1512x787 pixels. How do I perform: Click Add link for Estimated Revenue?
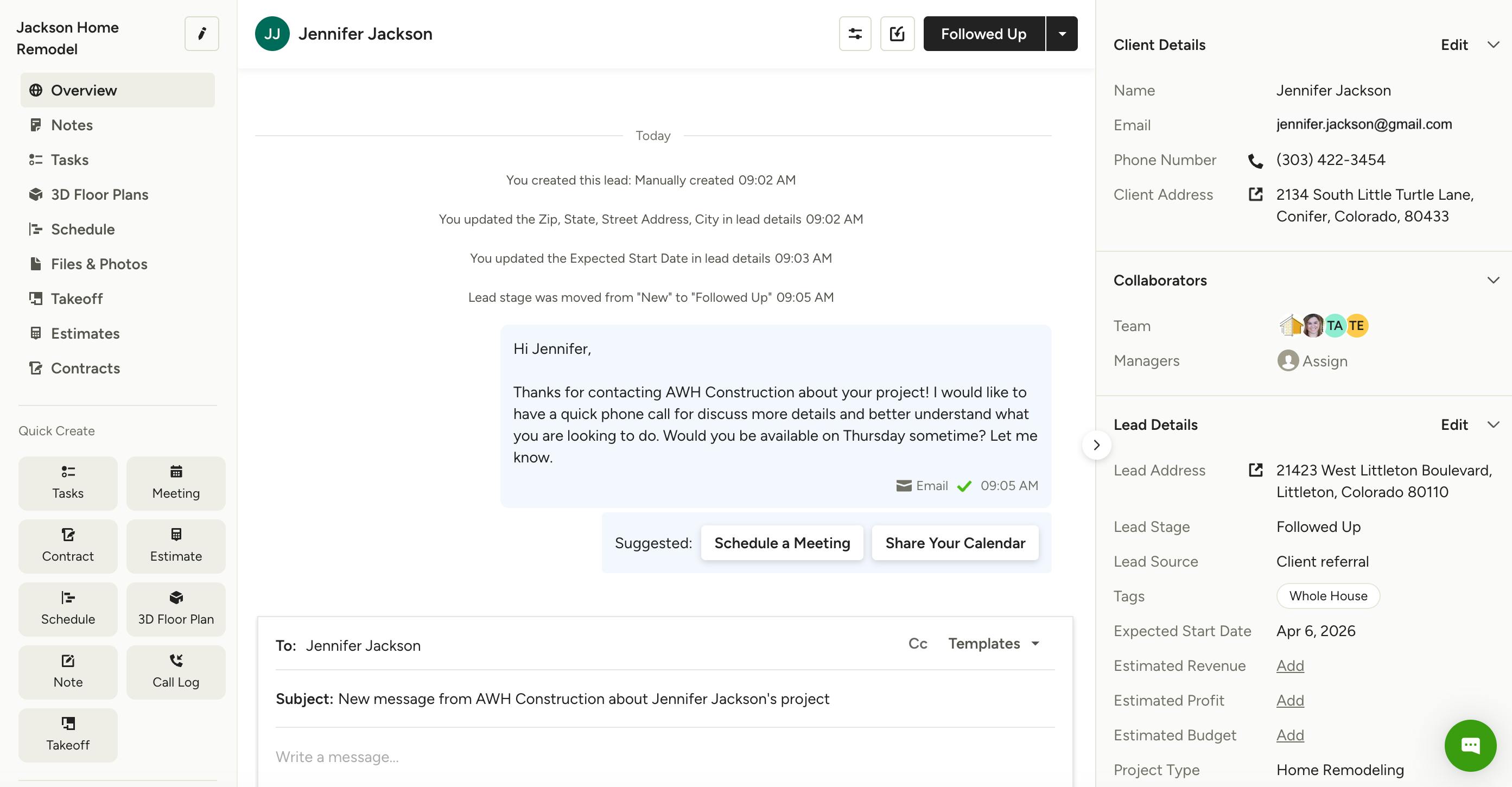coord(1289,665)
